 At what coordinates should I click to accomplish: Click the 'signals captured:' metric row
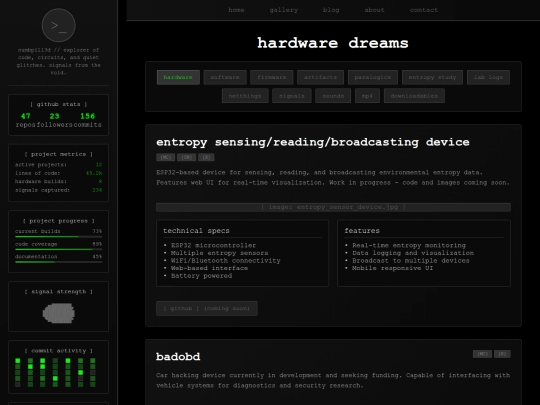pyautogui.click(x=59, y=190)
